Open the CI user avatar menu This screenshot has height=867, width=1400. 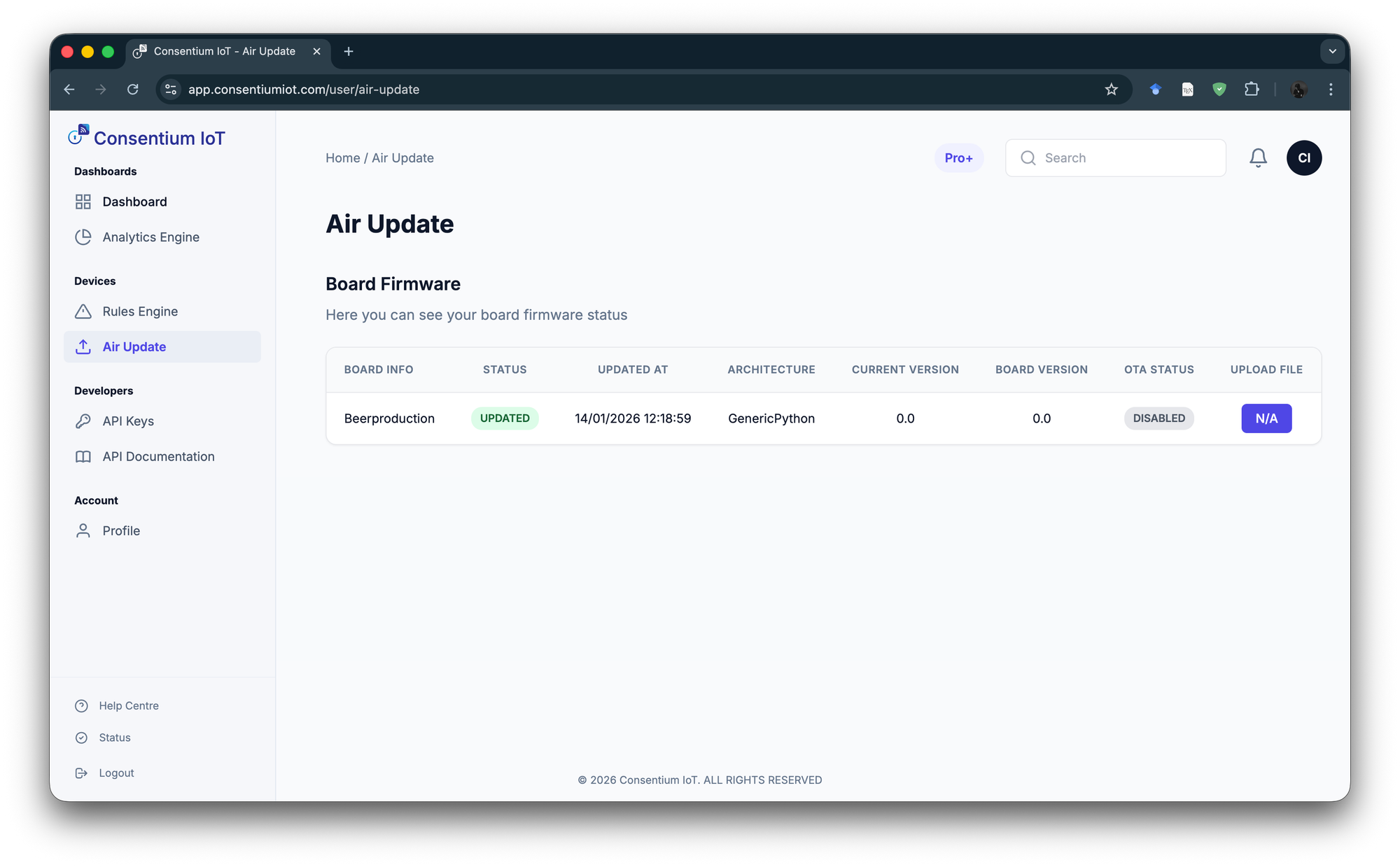coord(1303,158)
